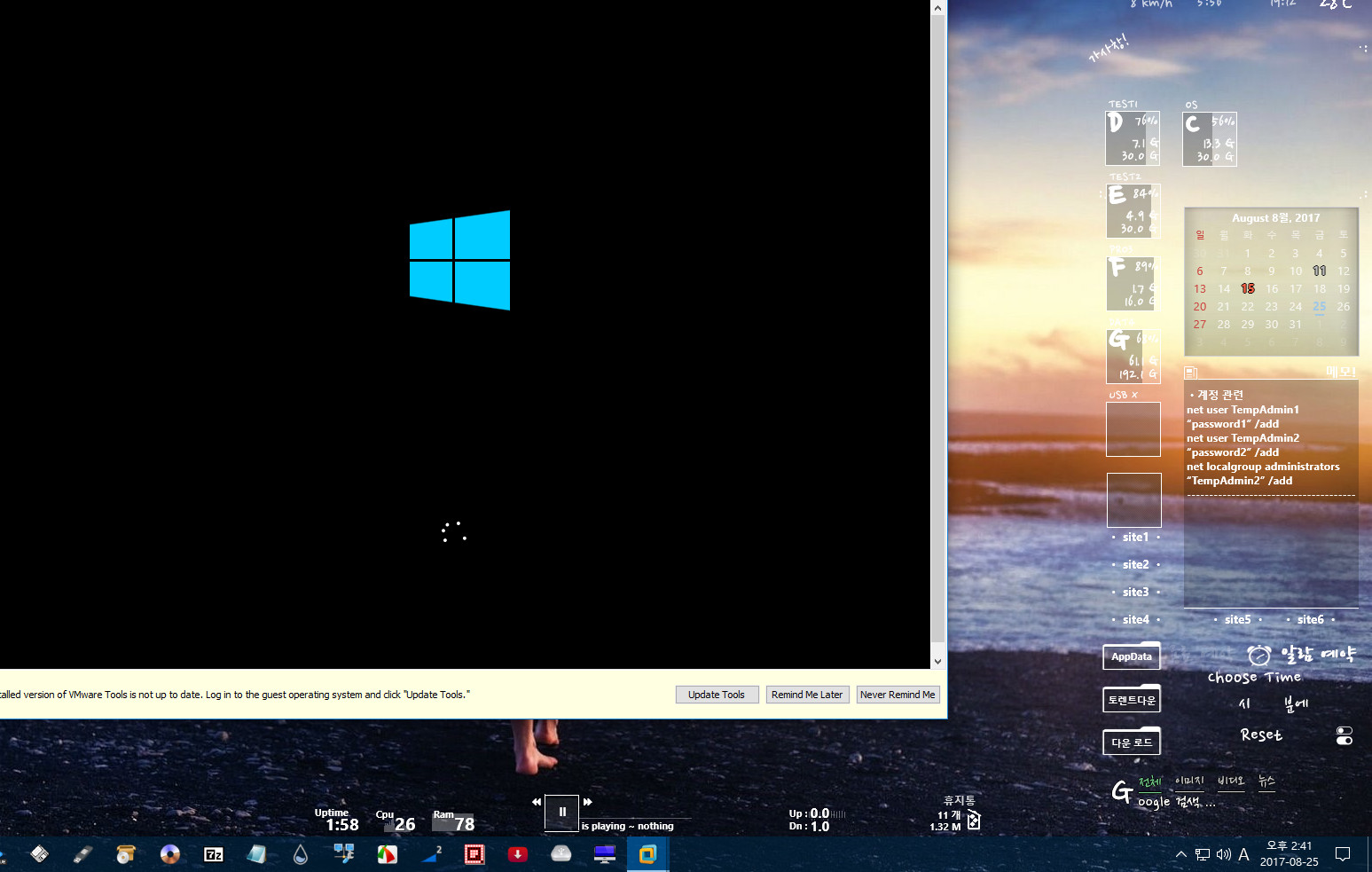Open the network tray icon
Viewport: 1372px width, 872px height.
[1203, 854]
